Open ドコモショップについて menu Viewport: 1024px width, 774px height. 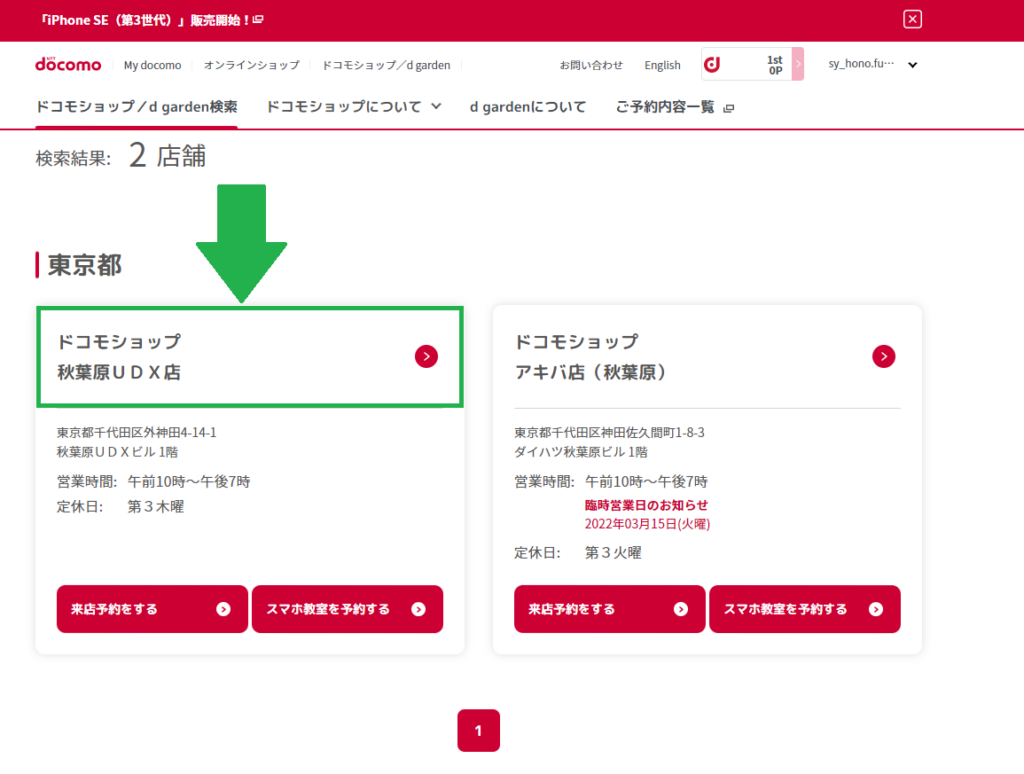pyautogui.click(x=344, y=106)
